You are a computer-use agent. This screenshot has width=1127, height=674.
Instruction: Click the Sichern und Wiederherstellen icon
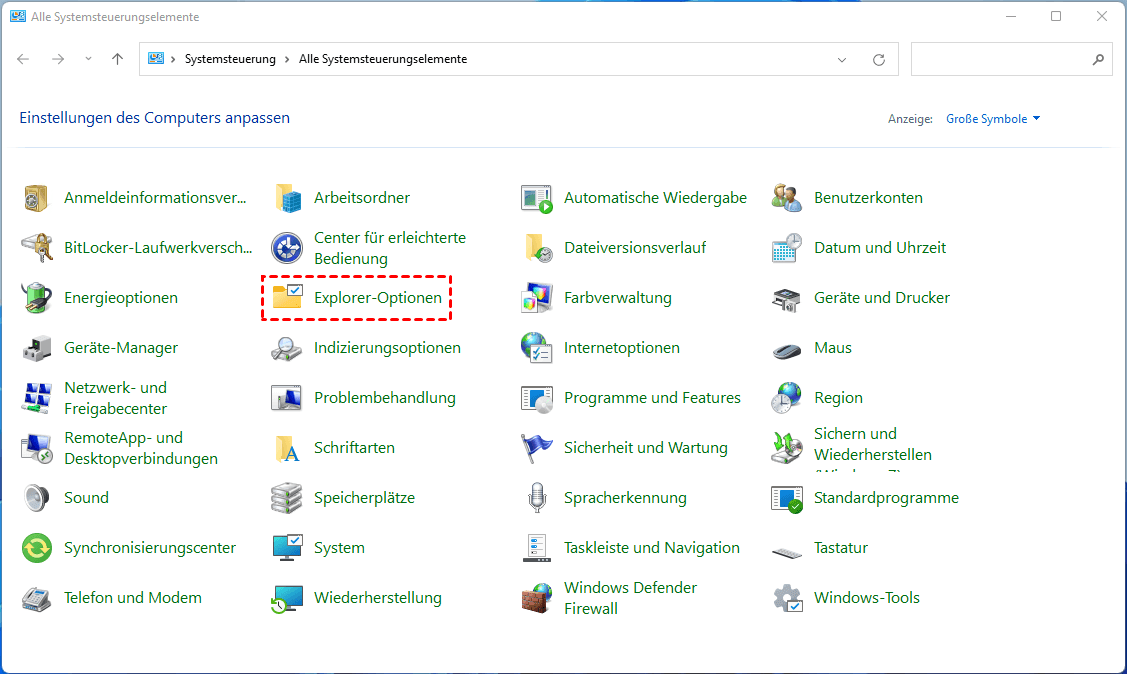tap(787, 448)
